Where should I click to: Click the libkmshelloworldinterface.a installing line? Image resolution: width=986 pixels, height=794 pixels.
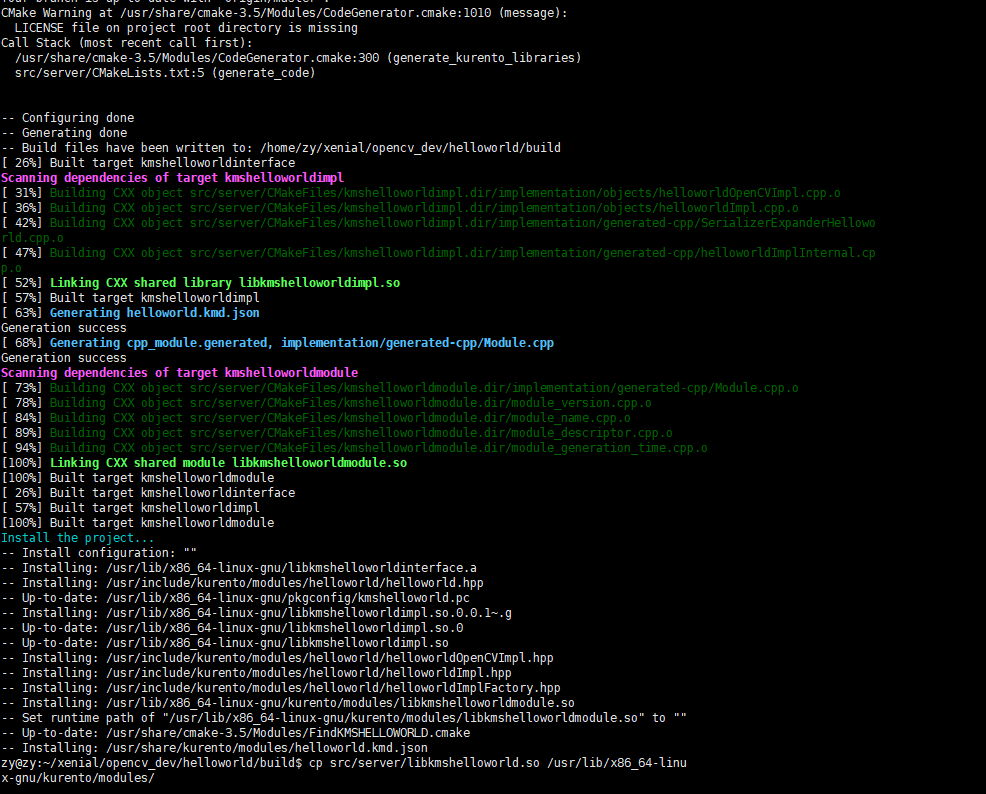tap(239, 568)
